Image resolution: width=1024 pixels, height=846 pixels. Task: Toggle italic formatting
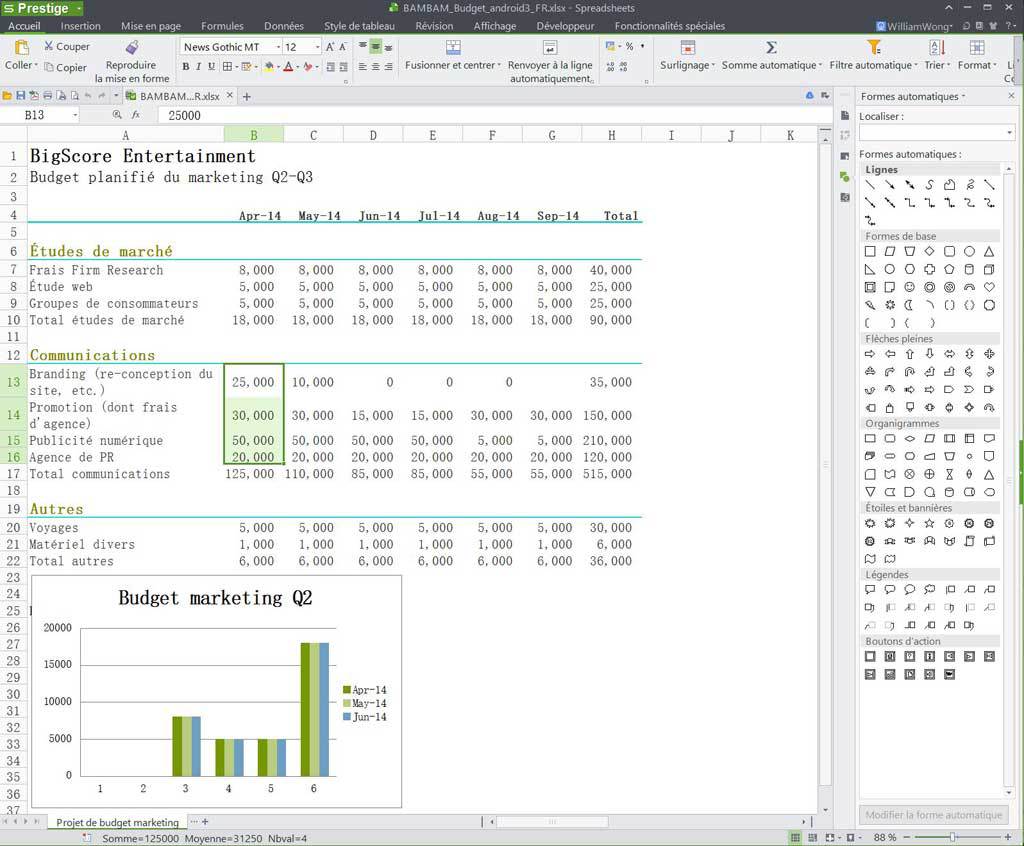199,67
